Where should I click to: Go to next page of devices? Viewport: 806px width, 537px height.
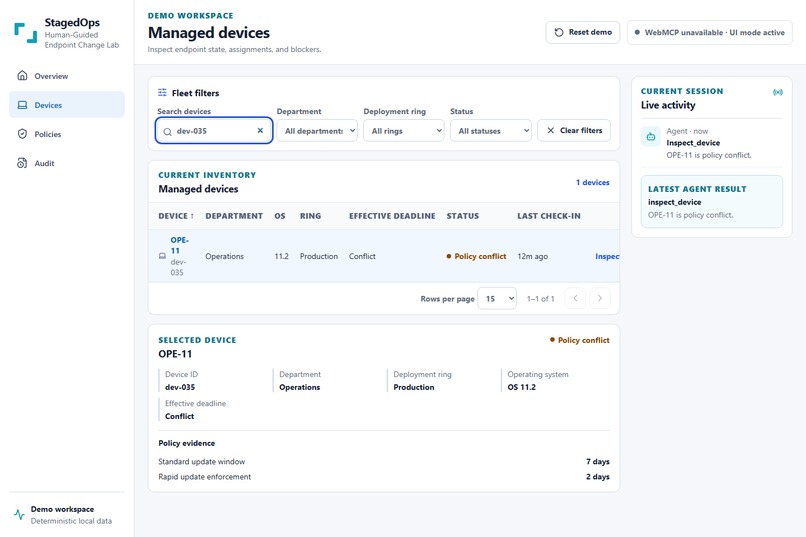pos(600,298)
